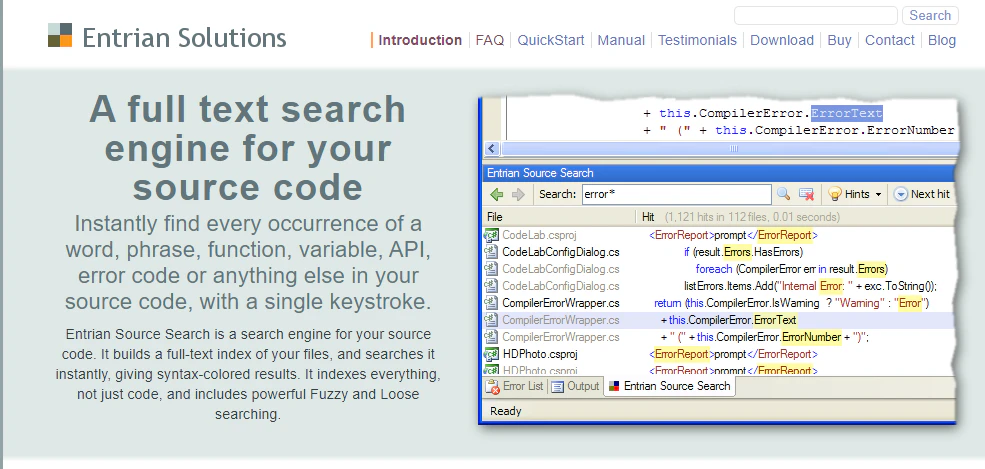Click the Source Search box containing error*
This screenshot has width=985, height=469.
pos(677,194)
